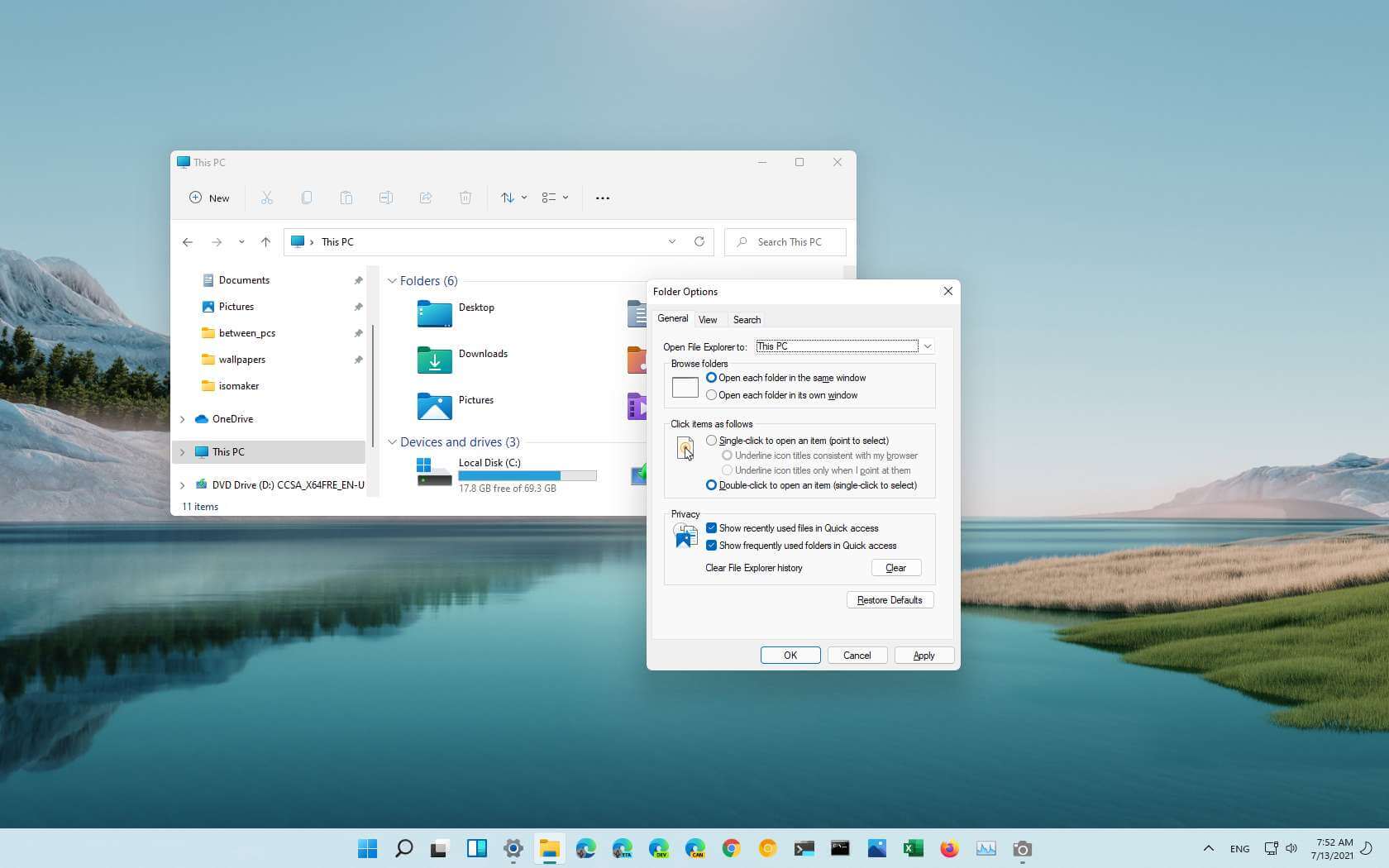Click the Delete icon in the toolbar
The image size is (1389, 868).
coord(465,198)
